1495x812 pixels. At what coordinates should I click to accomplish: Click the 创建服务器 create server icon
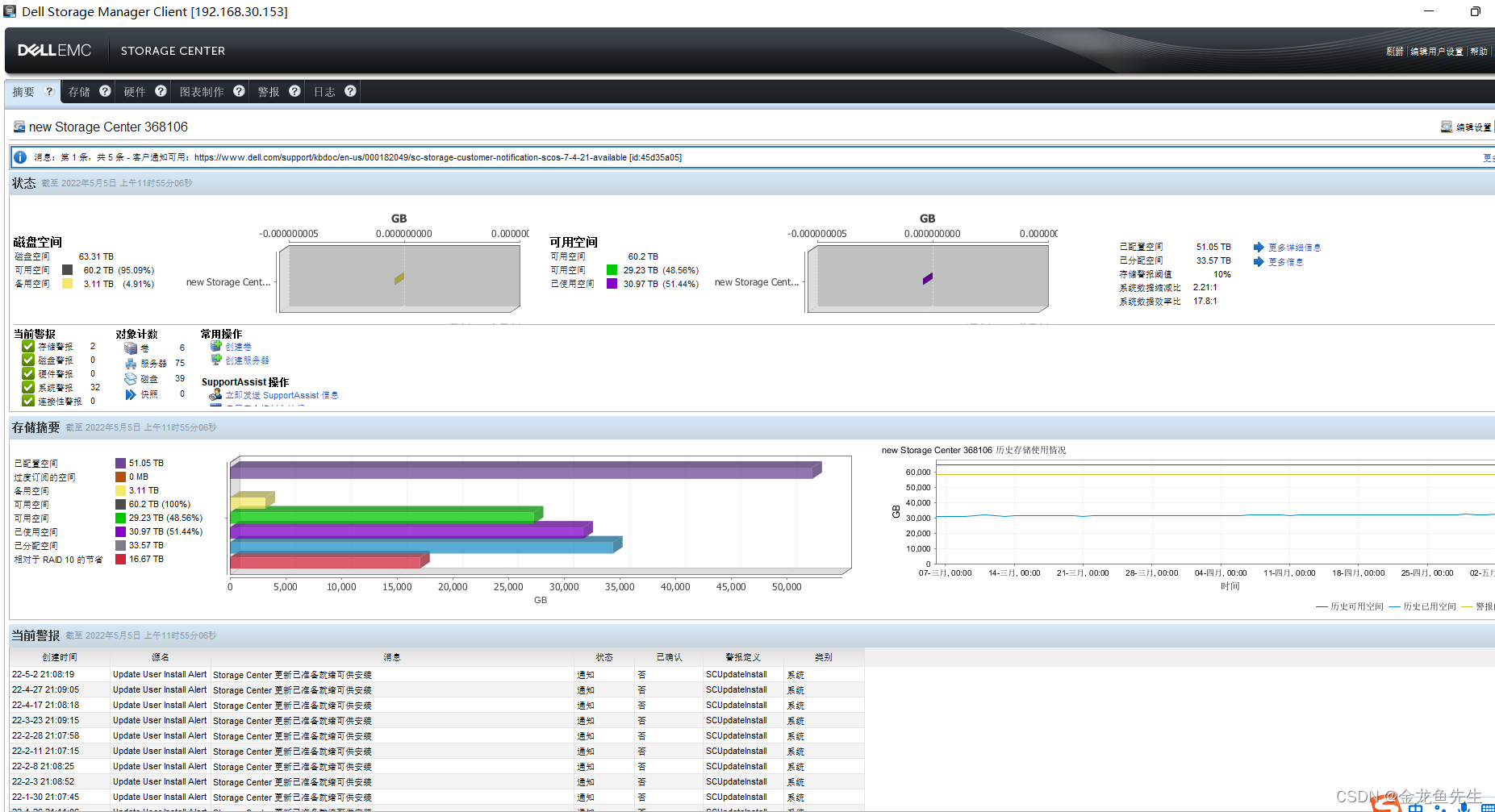click(x=216, y=360)
